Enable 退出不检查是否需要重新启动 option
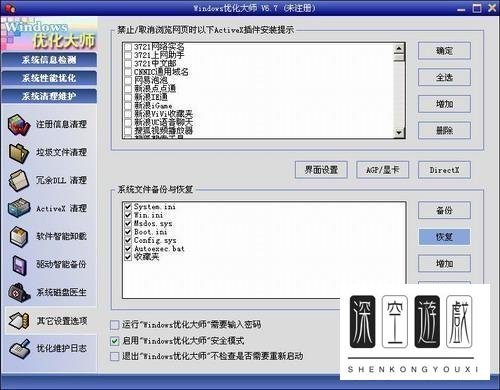The width and height of the screenshot is (500, 390). pyautogui.click(x=114, y=356)
